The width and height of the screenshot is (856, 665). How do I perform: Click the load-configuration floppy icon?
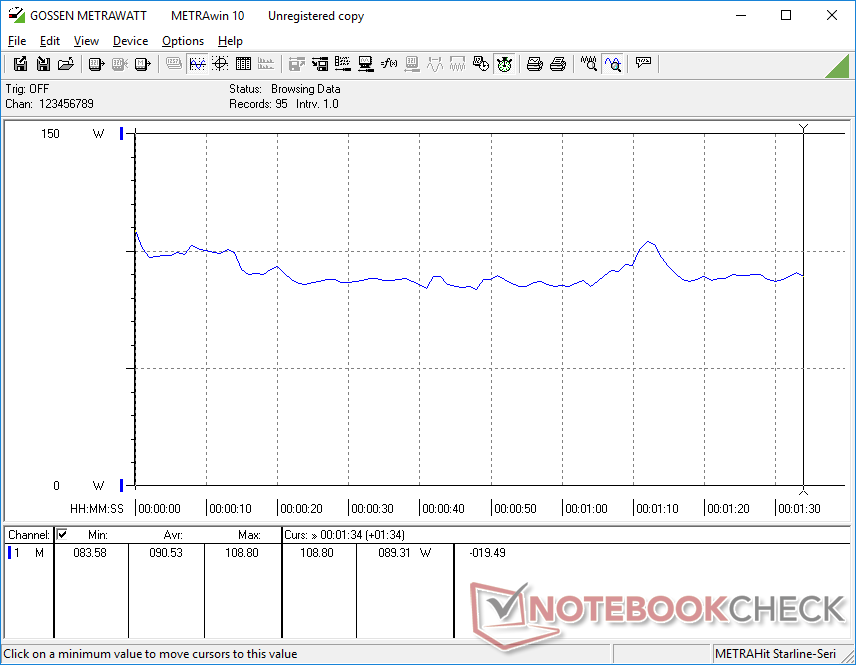pyautogui.click(x=320, y=64)
